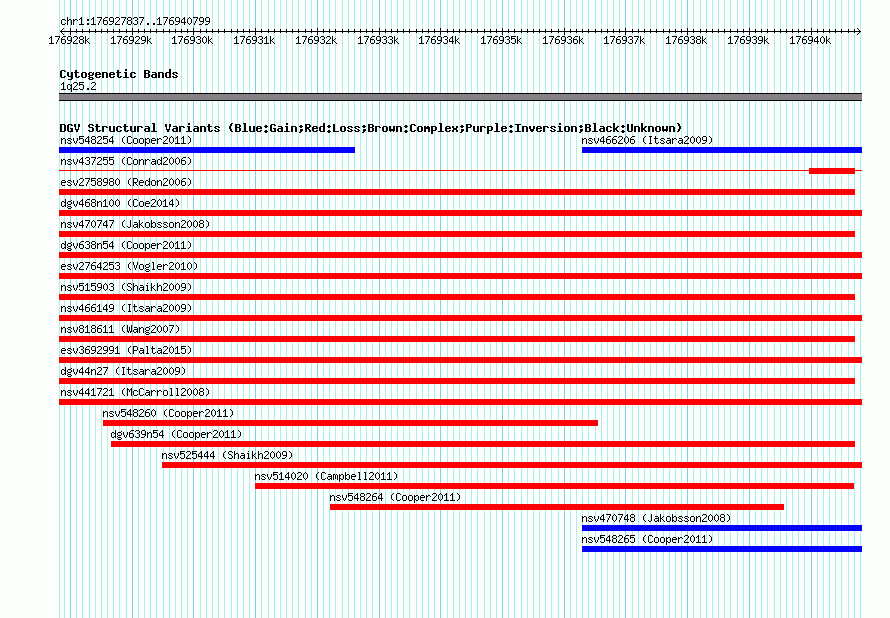Click nsv466149 (Itsara2009) label

point(126,308)
